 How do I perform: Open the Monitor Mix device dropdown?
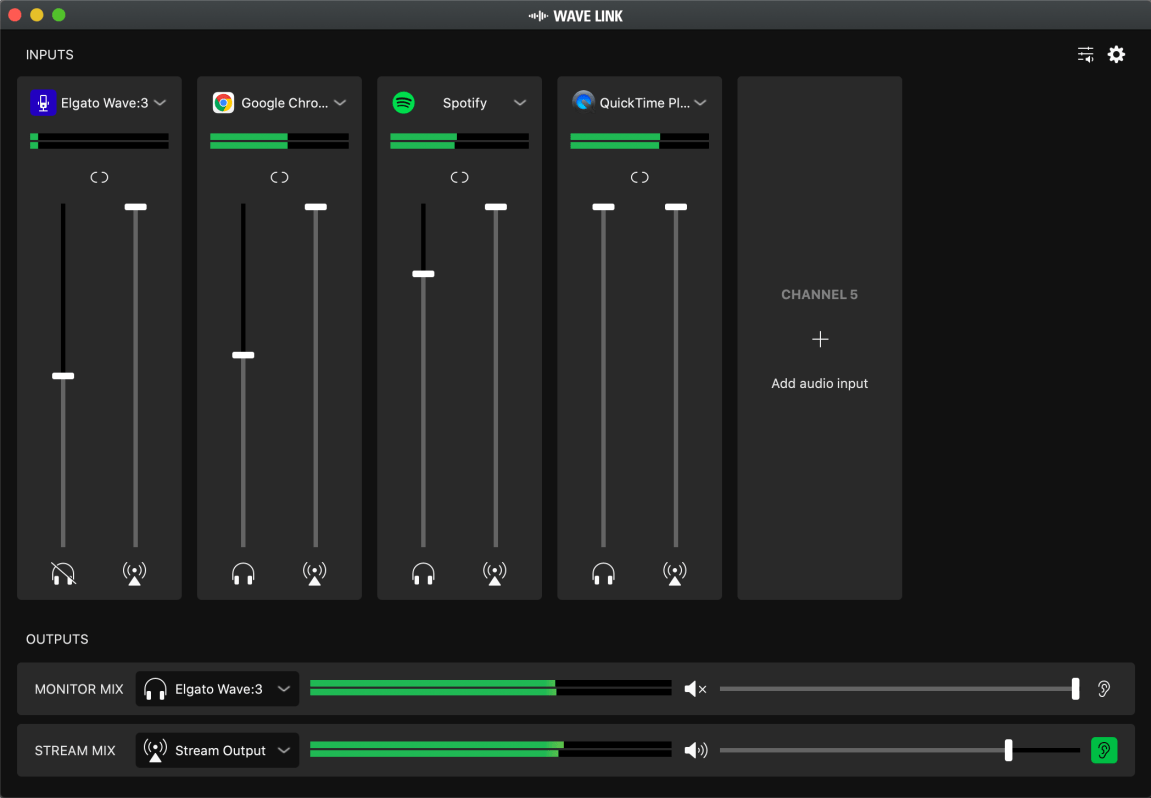pyautogui.click(x=283, y=689)
